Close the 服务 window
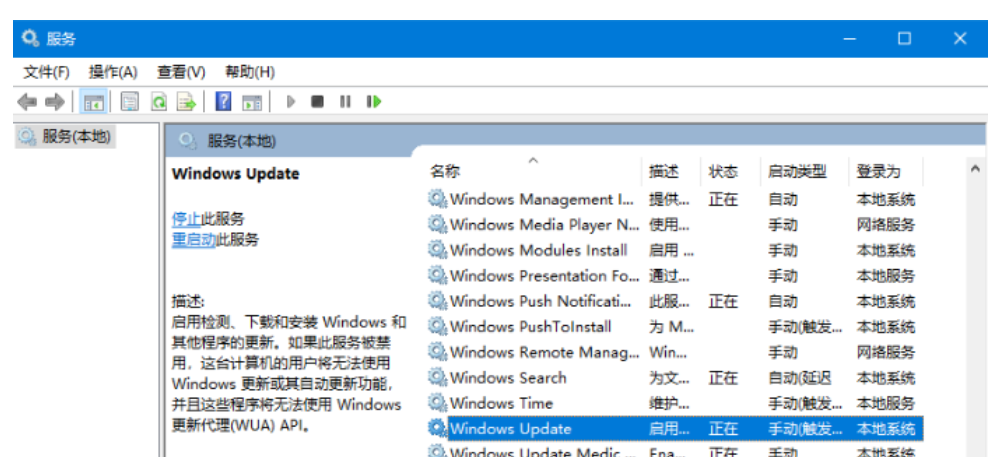Screen dimensions: 1006x457 (960, 39)
